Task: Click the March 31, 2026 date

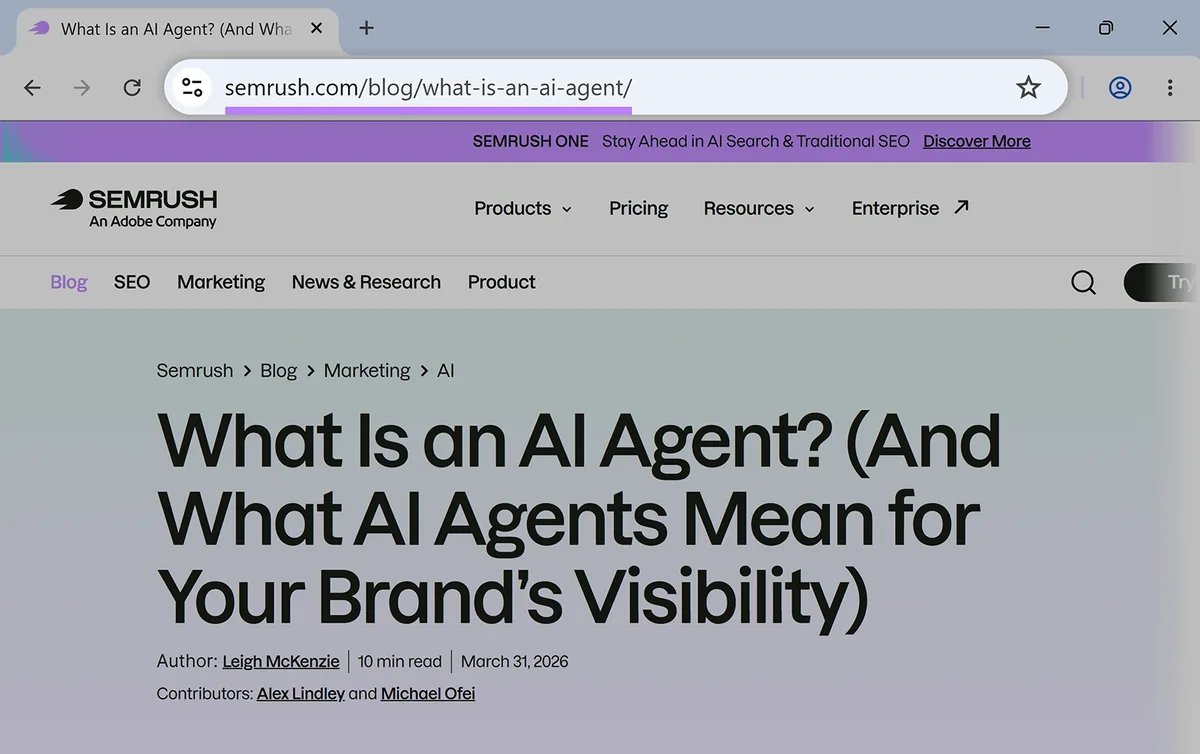Action: (515, 661)
